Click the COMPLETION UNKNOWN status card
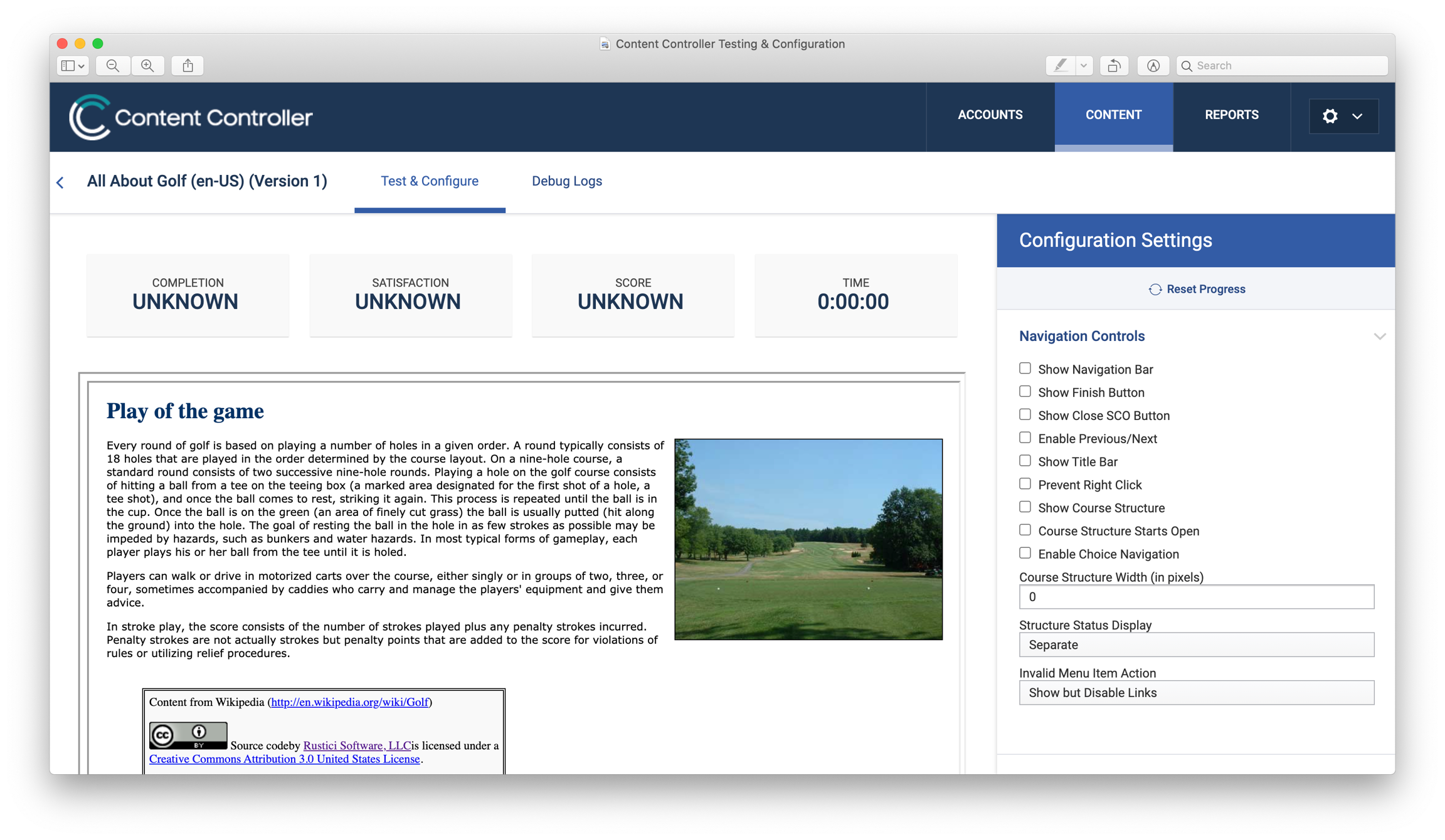This screenshot has width=1445, height=840. click(188, 295)
